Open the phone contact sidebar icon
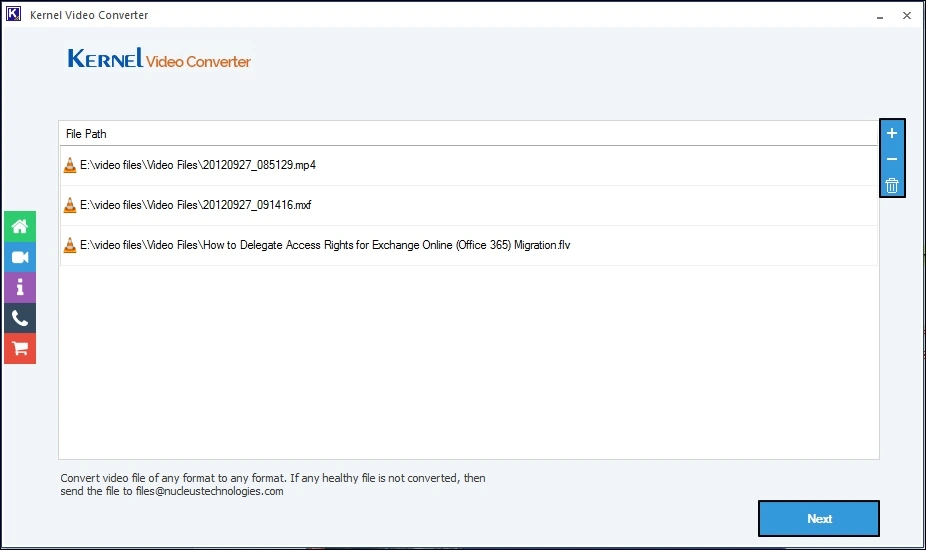 tap(20, 318)
